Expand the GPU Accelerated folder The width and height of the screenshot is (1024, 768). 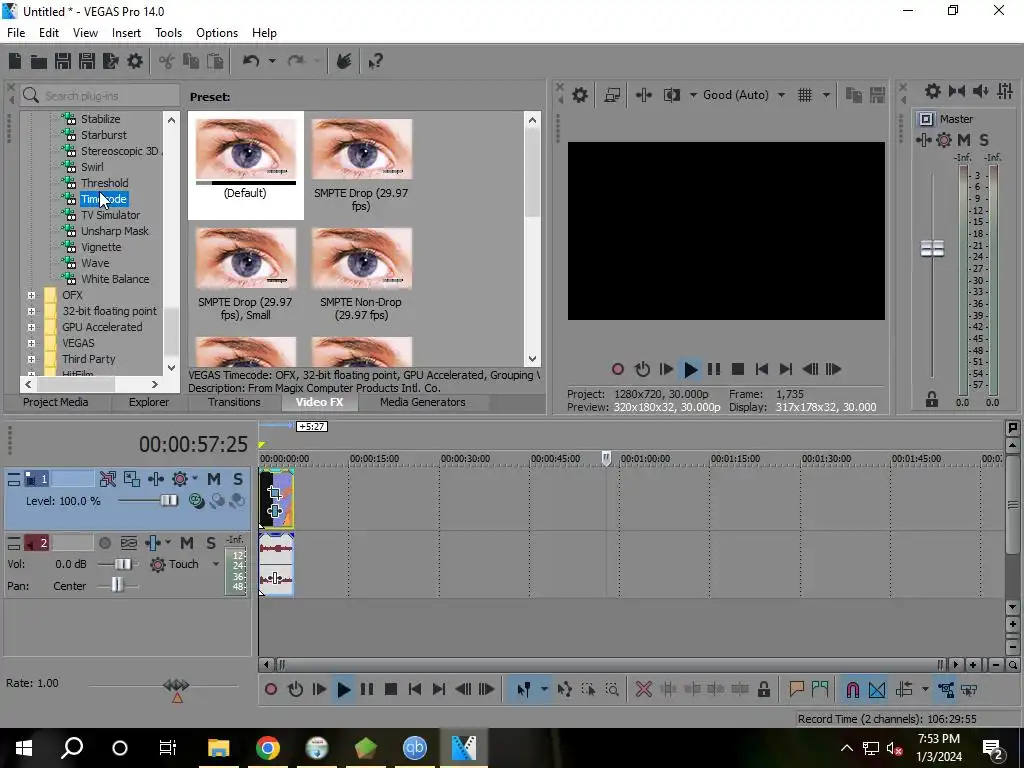(x=31, y=327)
